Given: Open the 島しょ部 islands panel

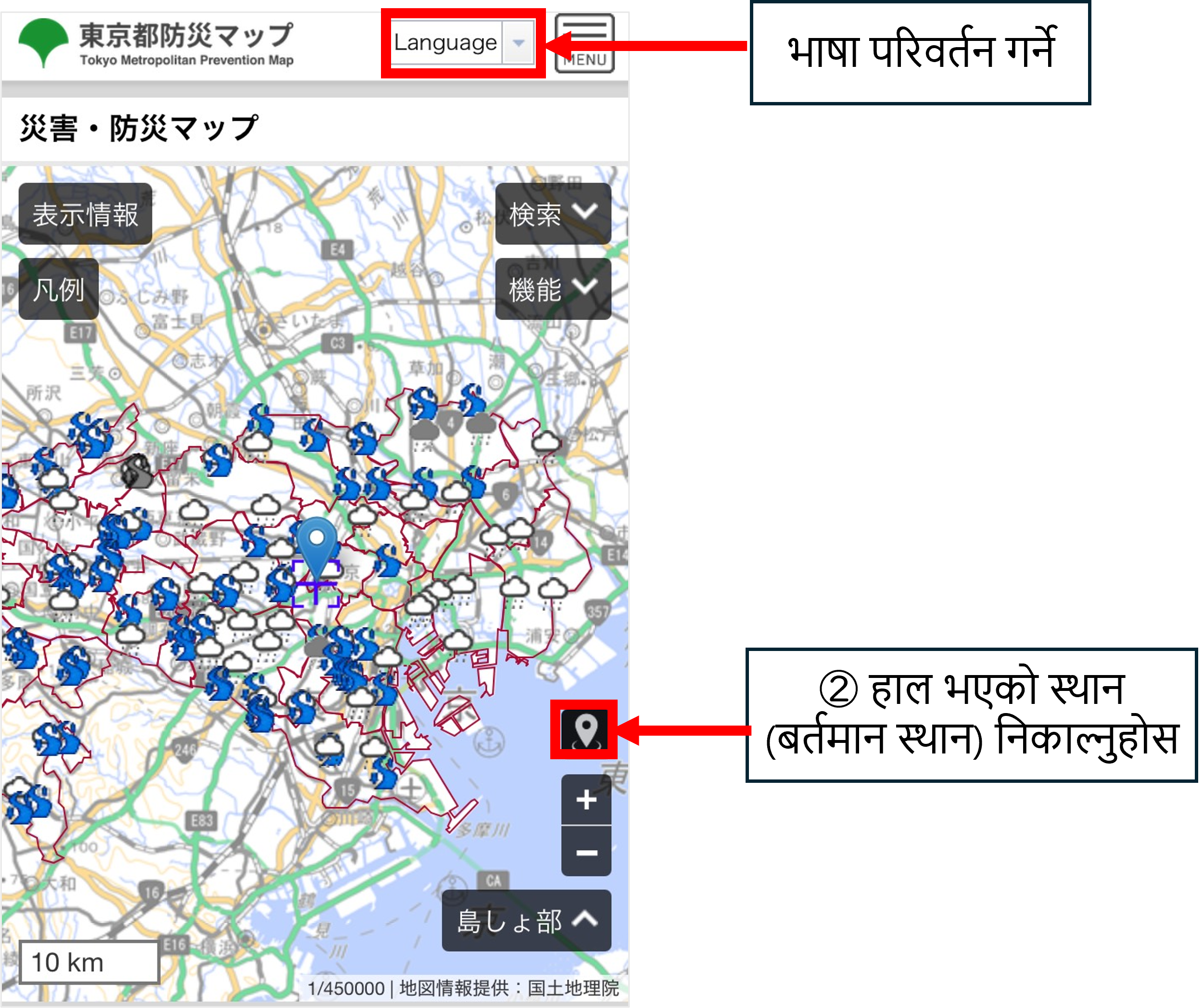Looking at the screenshot, I should coord(526,921).
